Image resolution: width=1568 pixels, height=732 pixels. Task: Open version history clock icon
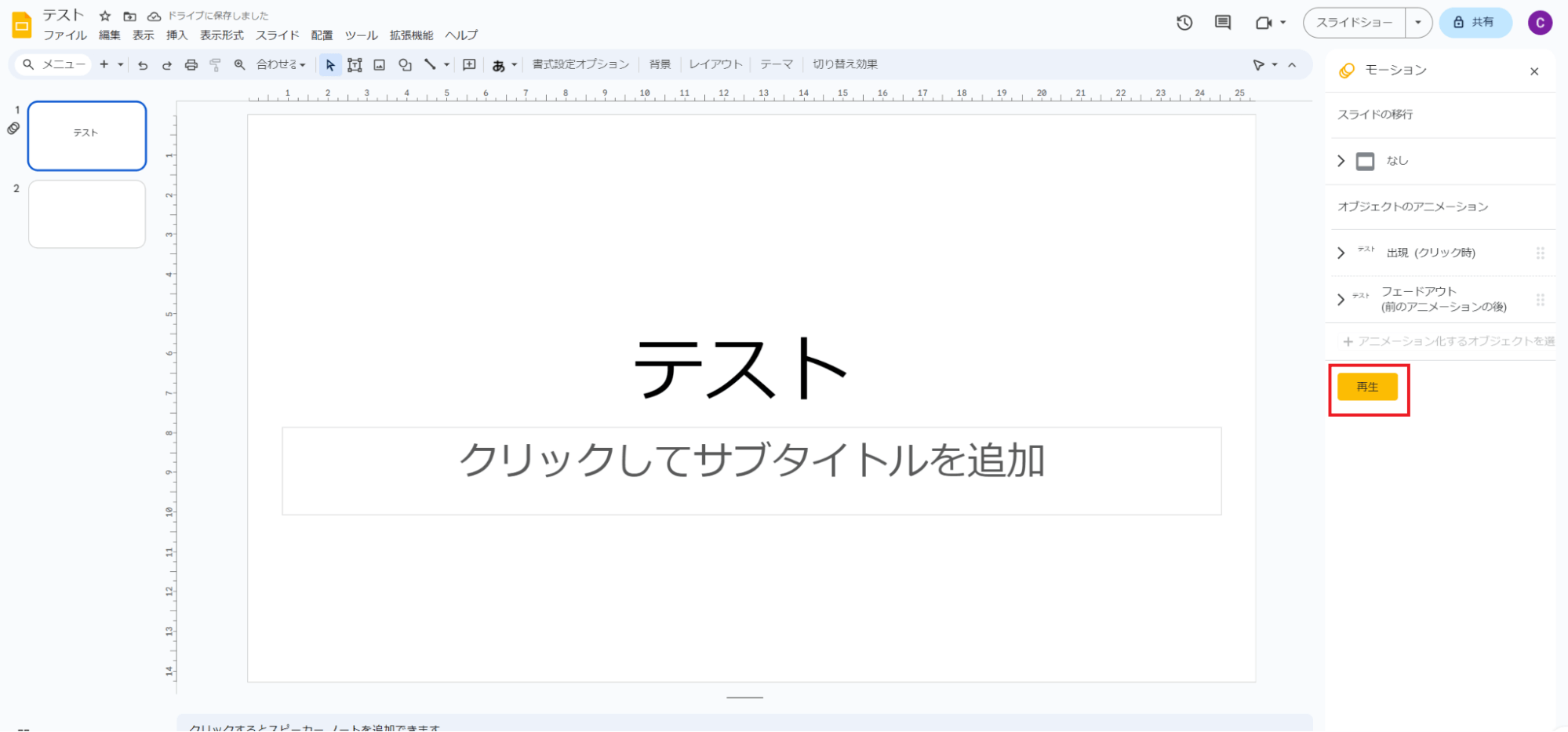[x=1184, y=23]
